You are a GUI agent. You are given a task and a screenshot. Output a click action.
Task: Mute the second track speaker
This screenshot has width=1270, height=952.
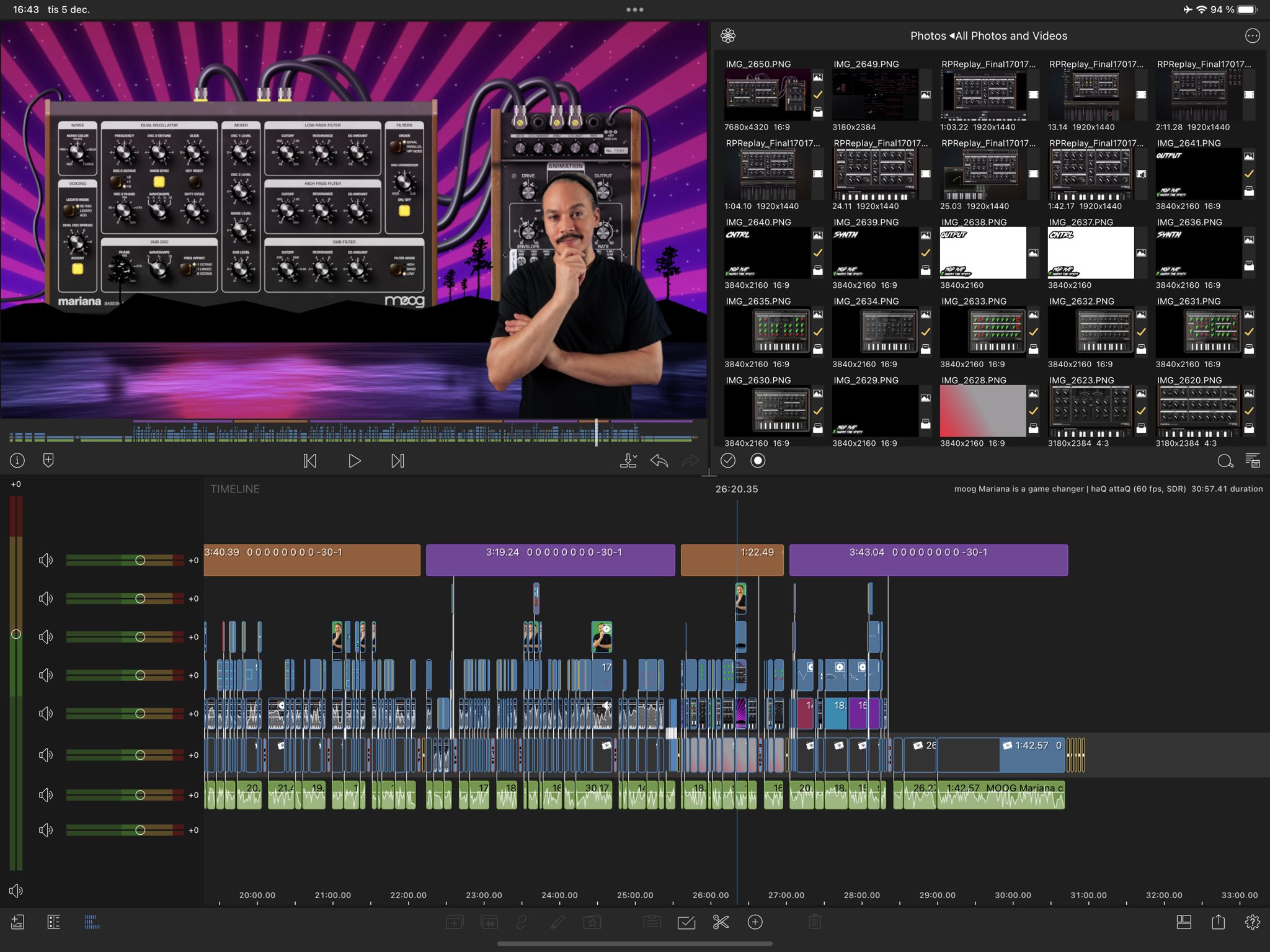pos(46,598)
